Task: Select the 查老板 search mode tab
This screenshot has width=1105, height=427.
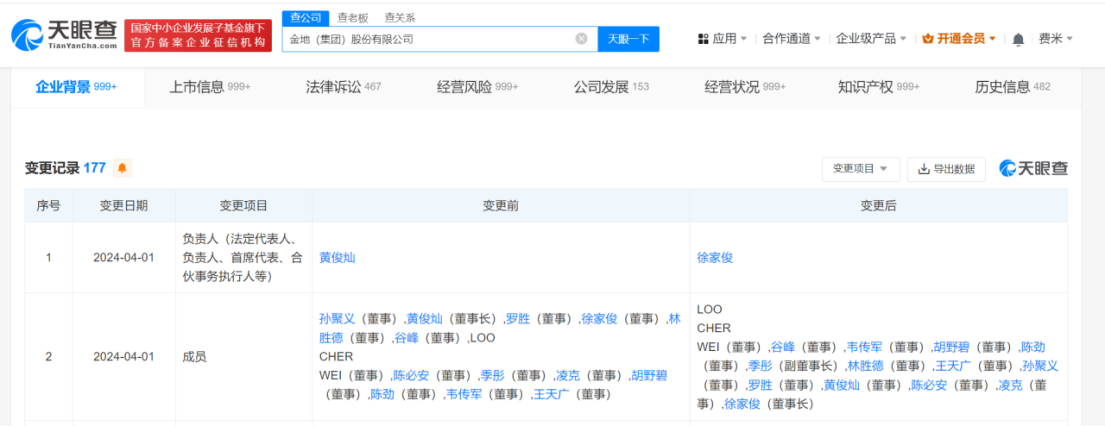Action: [350, 17]
